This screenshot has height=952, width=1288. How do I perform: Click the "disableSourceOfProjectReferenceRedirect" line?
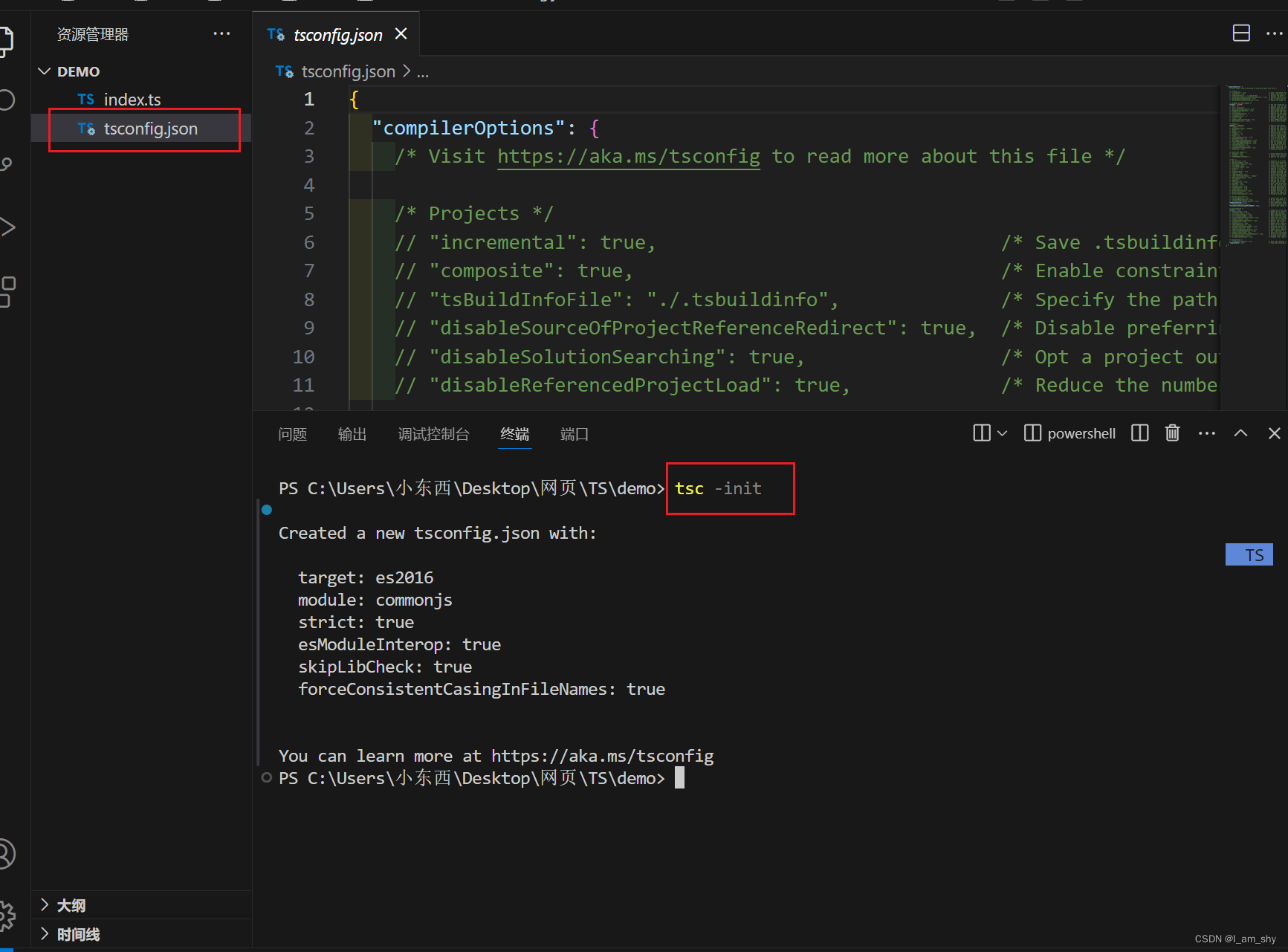(x=686, y=328)
